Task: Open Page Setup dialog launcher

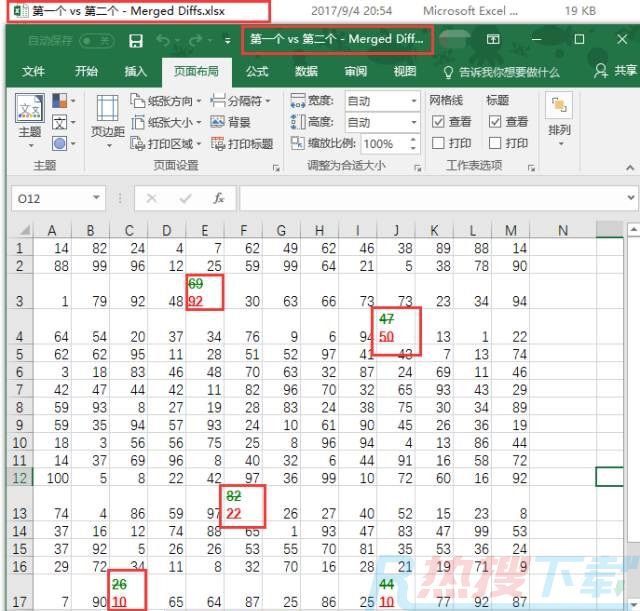Action: [276, 168]
